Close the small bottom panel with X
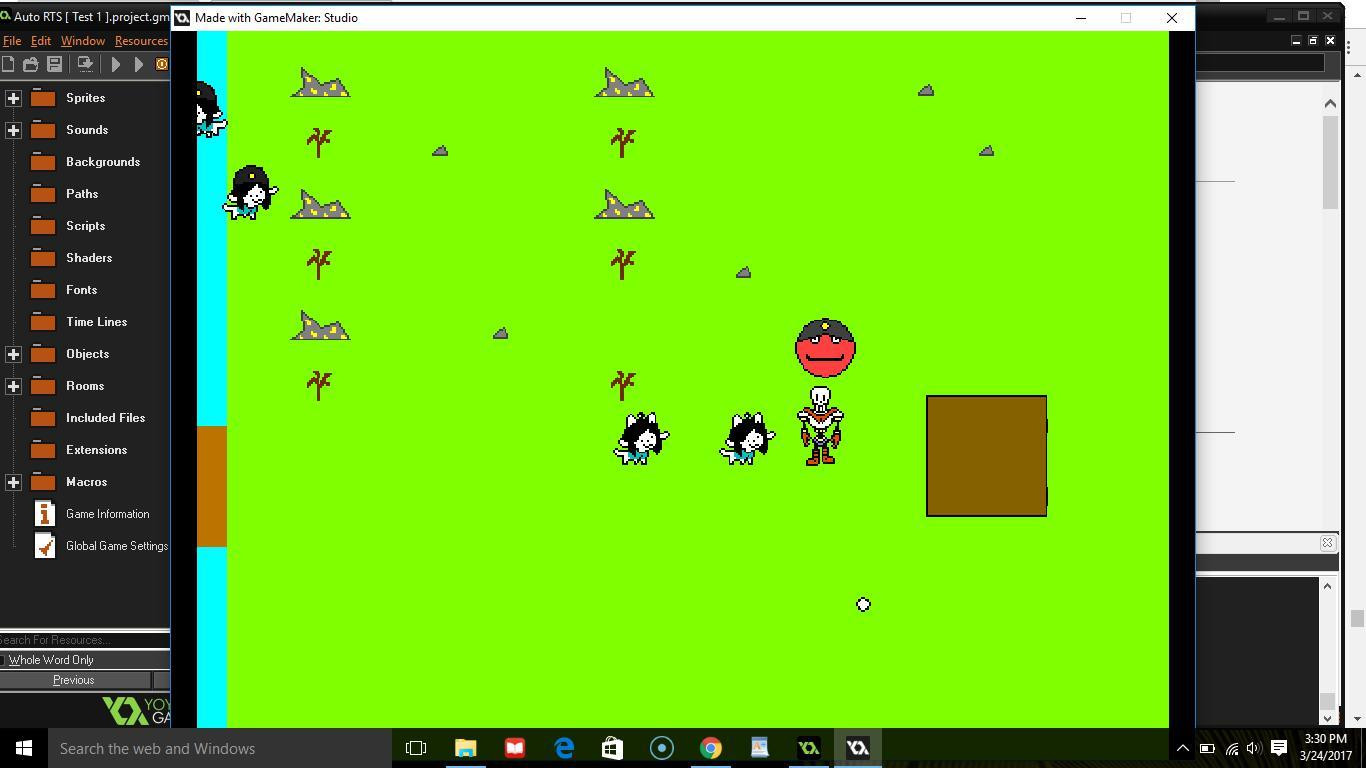 point(1327,543)
